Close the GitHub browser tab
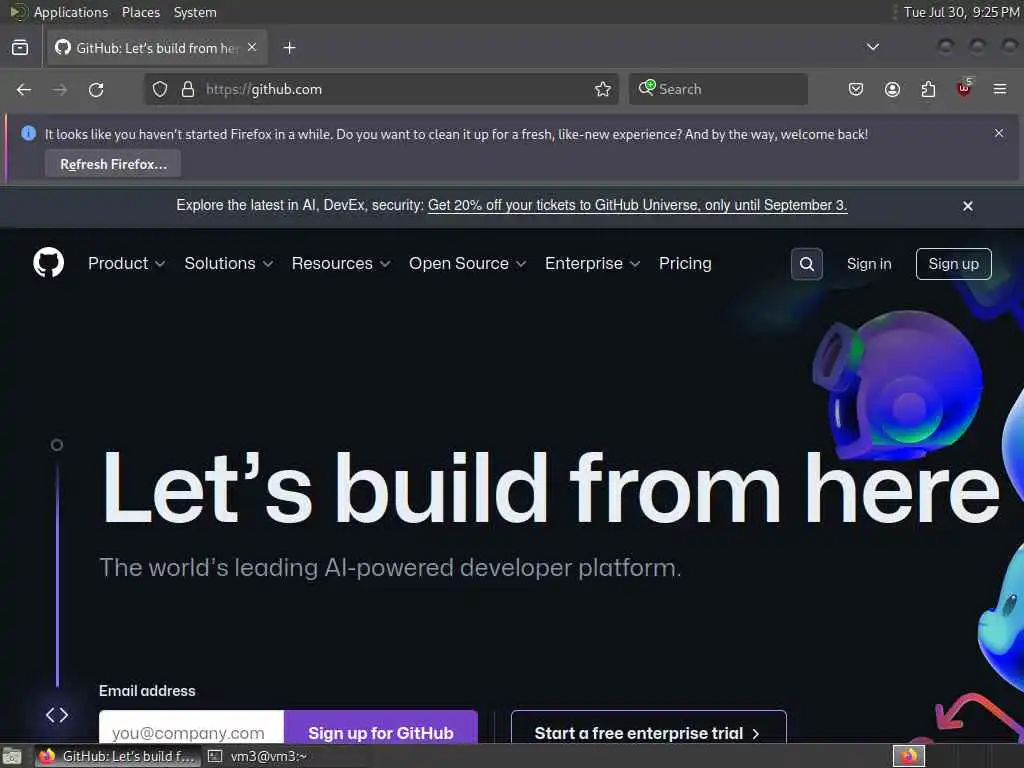The width and height of the screenshot is (1024, 768). (x=252, y=48)
